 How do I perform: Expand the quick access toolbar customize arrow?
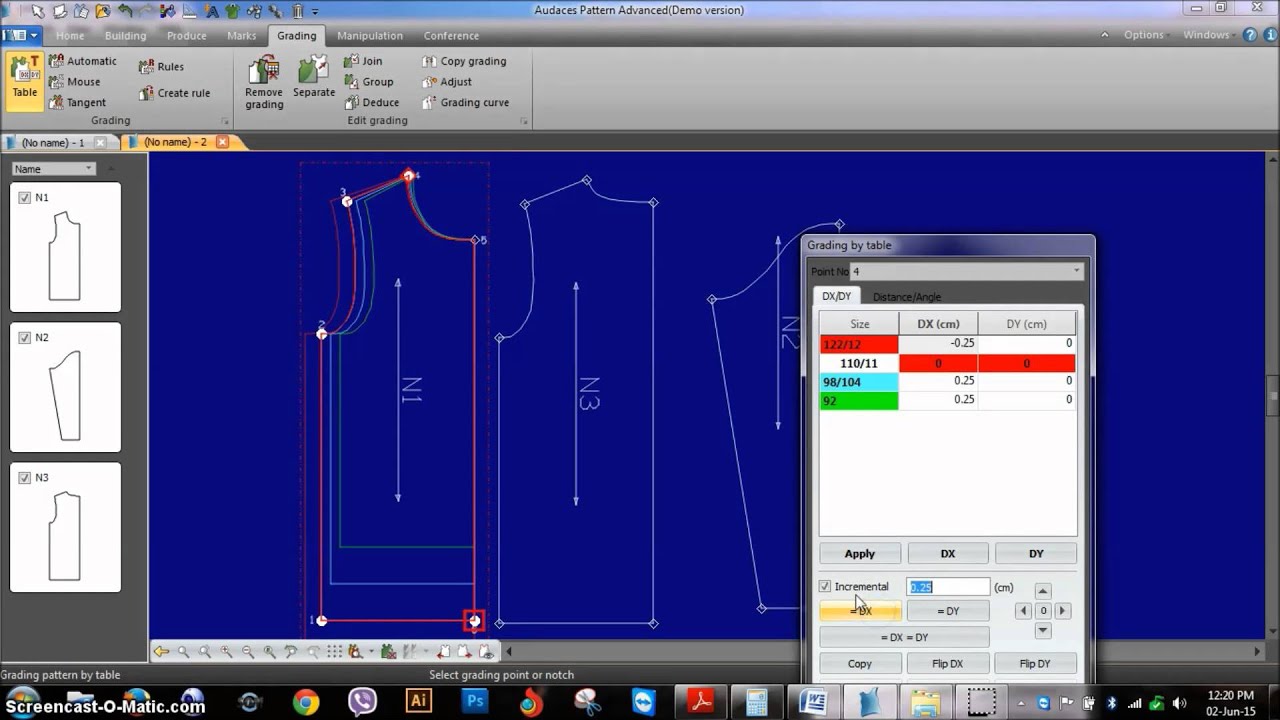coord(315,11)
